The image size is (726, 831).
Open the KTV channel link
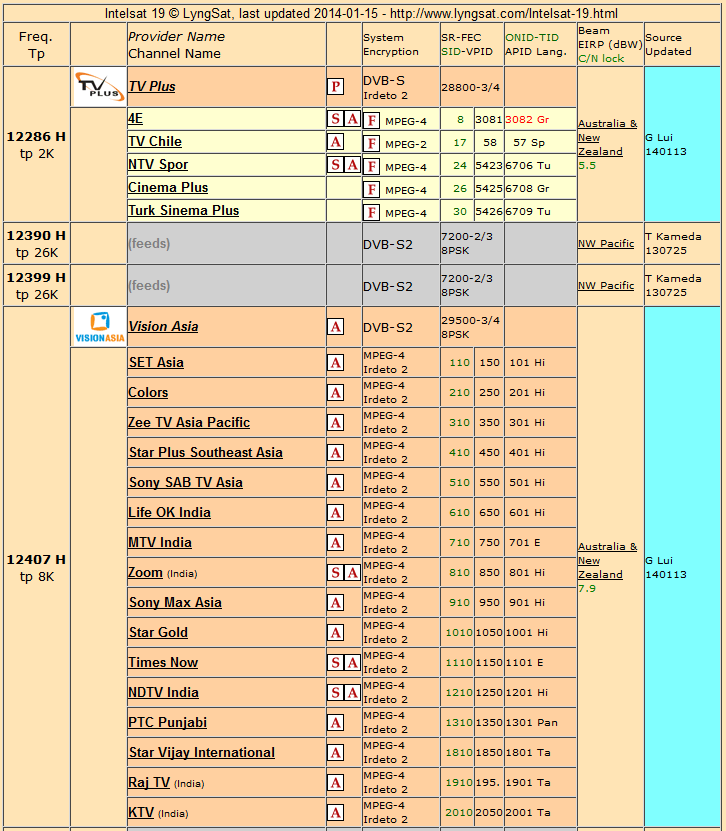pos(141,812)
